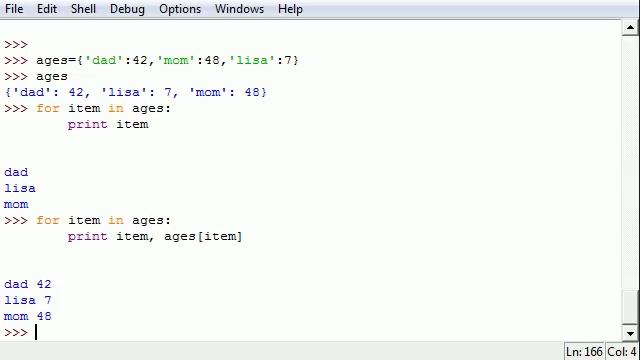Viewport: 640px width, 360px height.
Task: Click the scrollbar down arrow
Action: [630, 333]
